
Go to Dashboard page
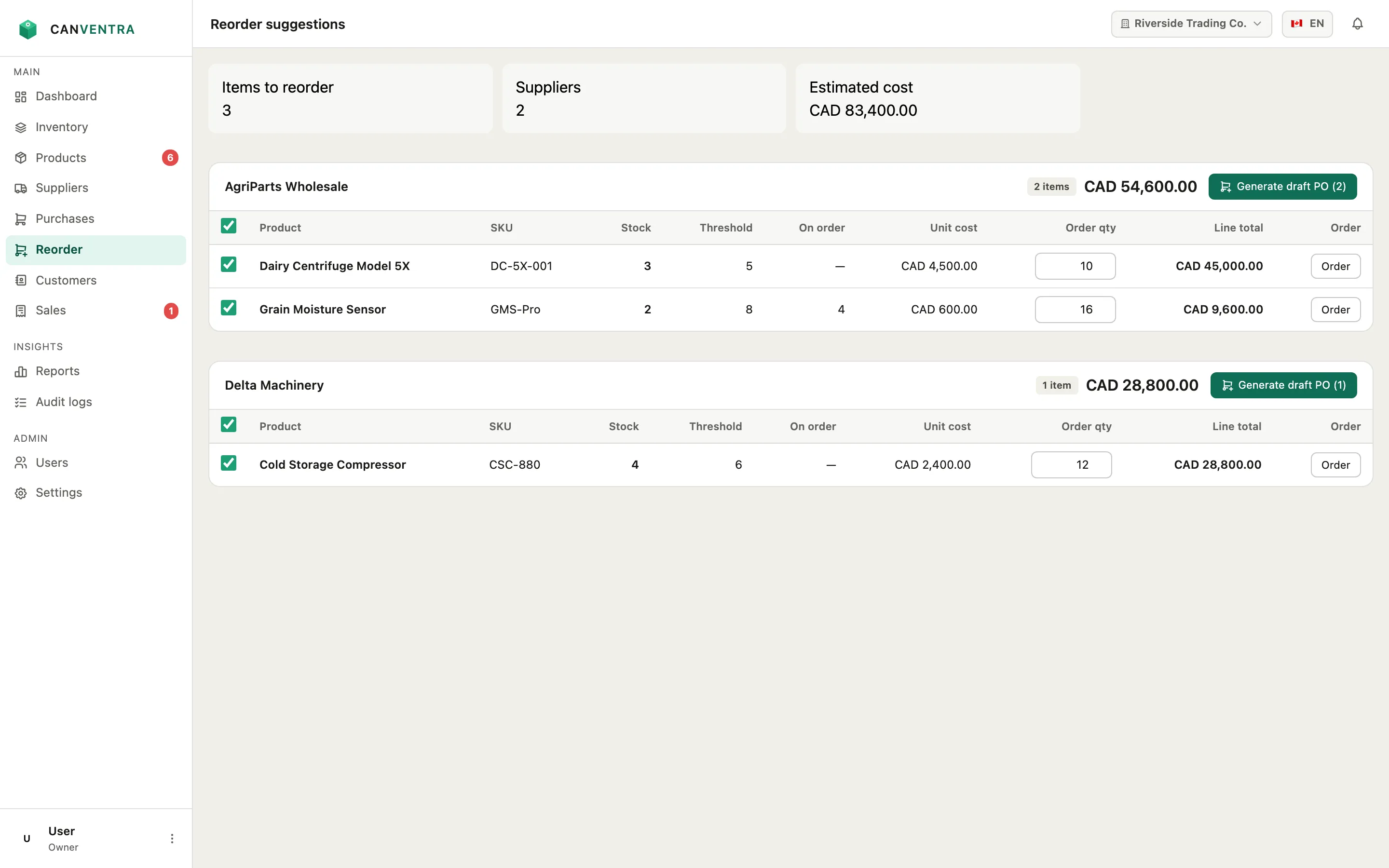[96, 96]
